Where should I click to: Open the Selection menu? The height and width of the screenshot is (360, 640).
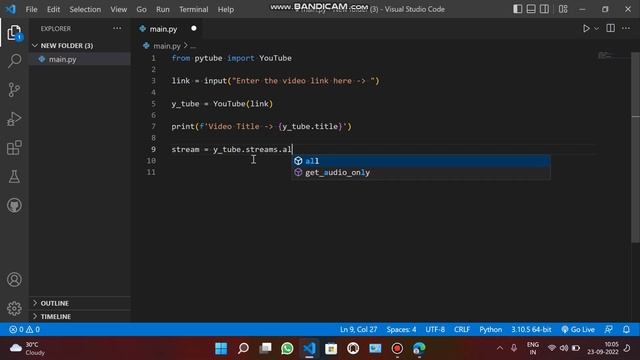(85, 9)
